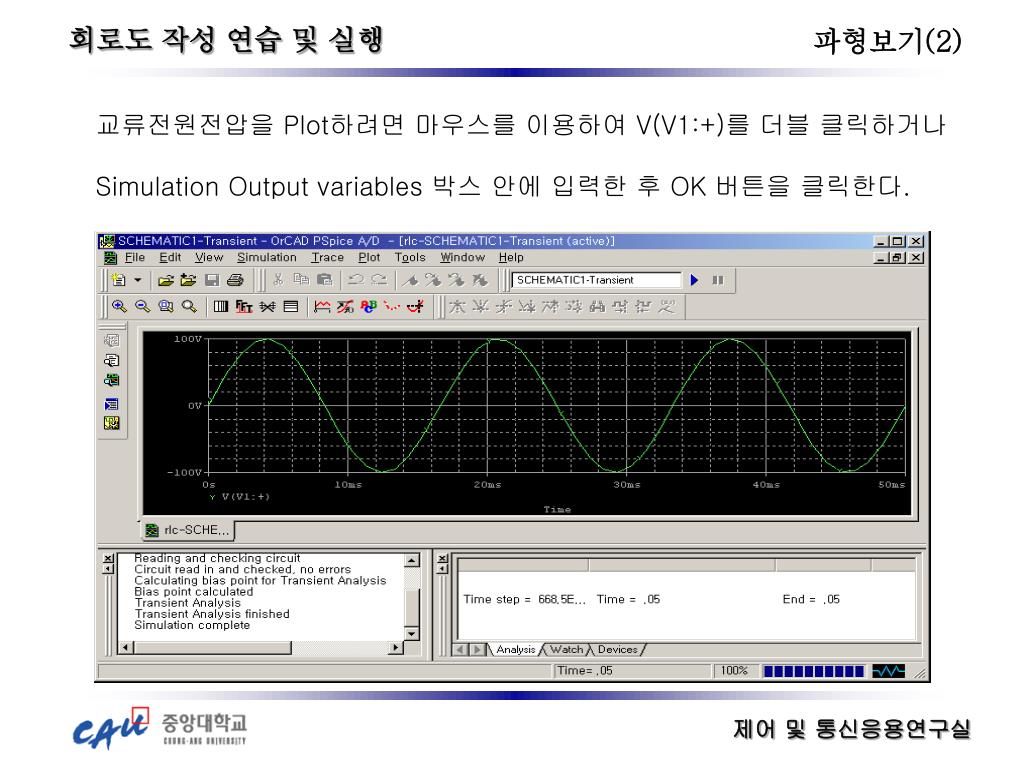Click the ABC Text Label icon
Viewport: 1024px width, 768px height.
[x=369, y=306]
